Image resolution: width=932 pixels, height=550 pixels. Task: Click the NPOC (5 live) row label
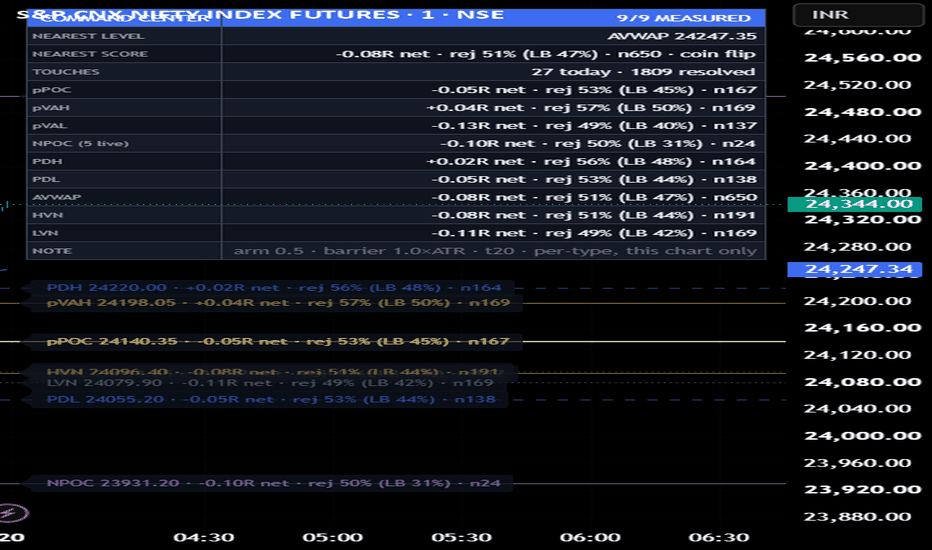[80, 143]
